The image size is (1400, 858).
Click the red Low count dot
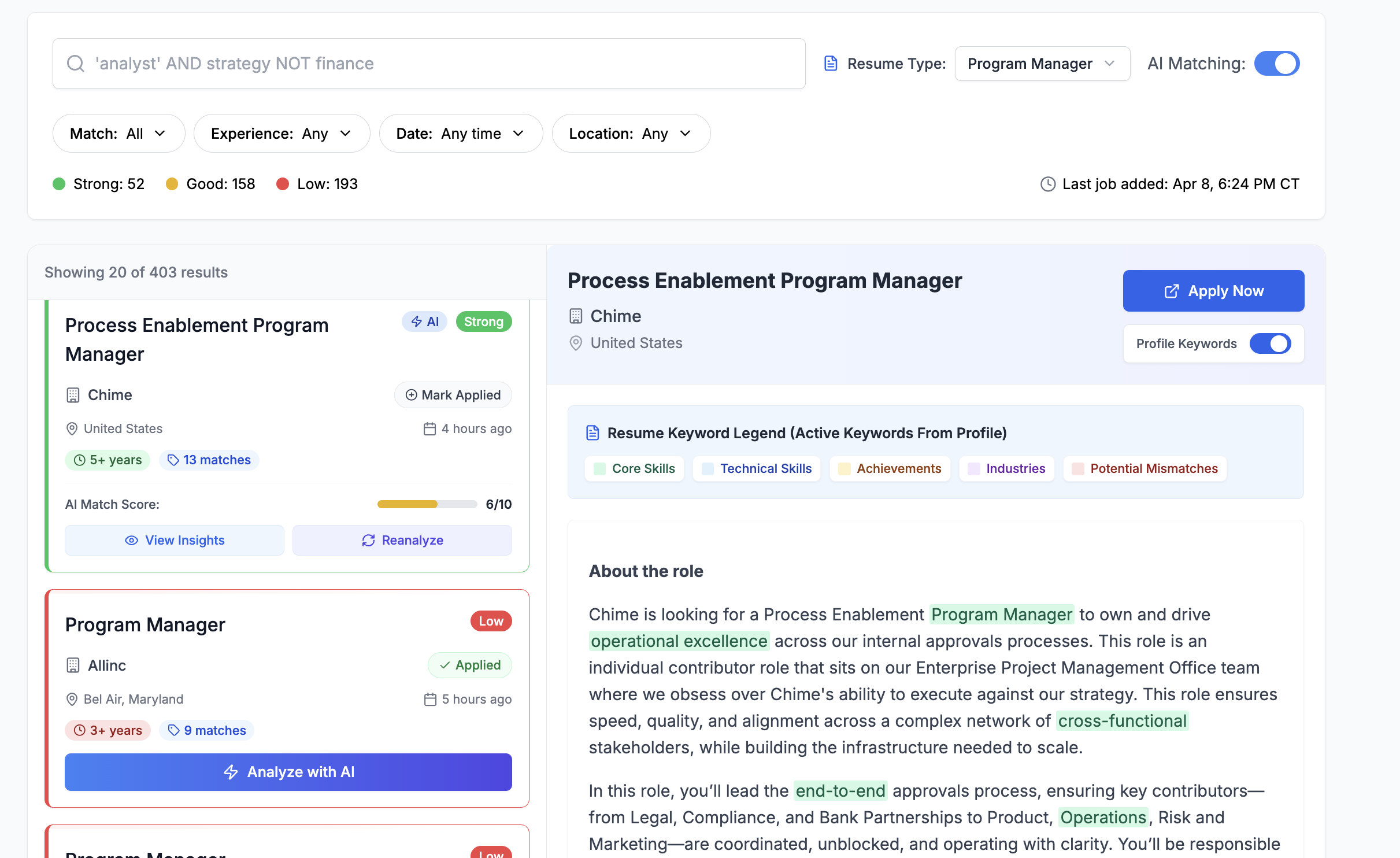[x=283, y=184]
